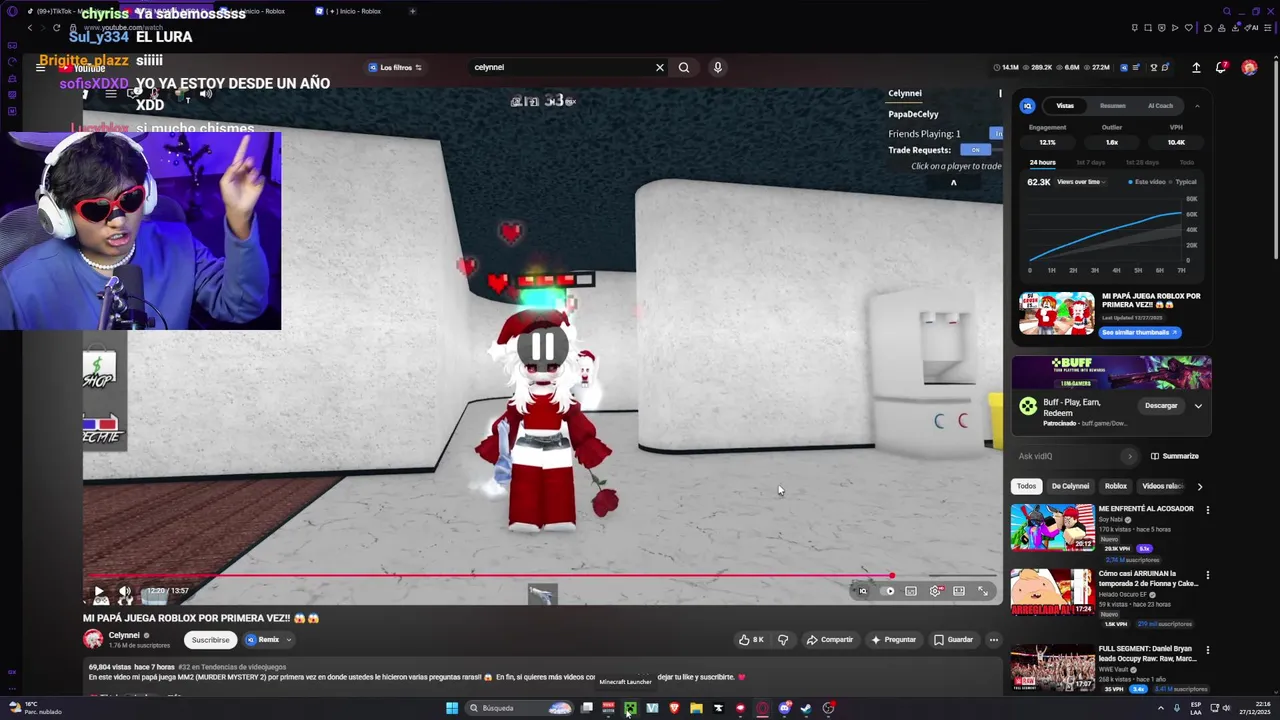
Task: Toggle the 'Typical' chart series
Action: pos(1183,182)
